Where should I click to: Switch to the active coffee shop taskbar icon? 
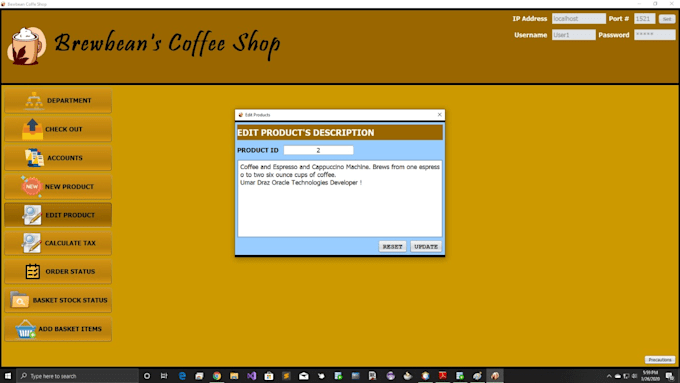pos(495,376)
